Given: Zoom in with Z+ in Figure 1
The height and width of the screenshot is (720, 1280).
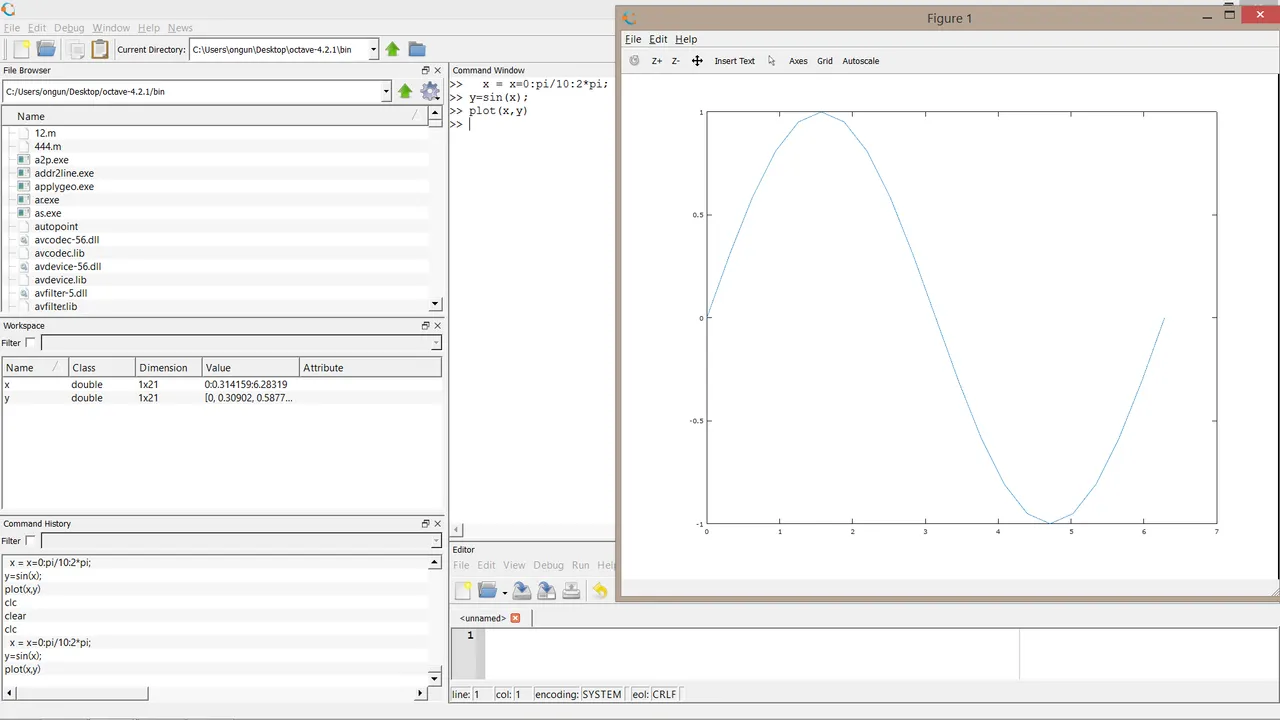Looking at the screenshot, I should coord(657,61).
